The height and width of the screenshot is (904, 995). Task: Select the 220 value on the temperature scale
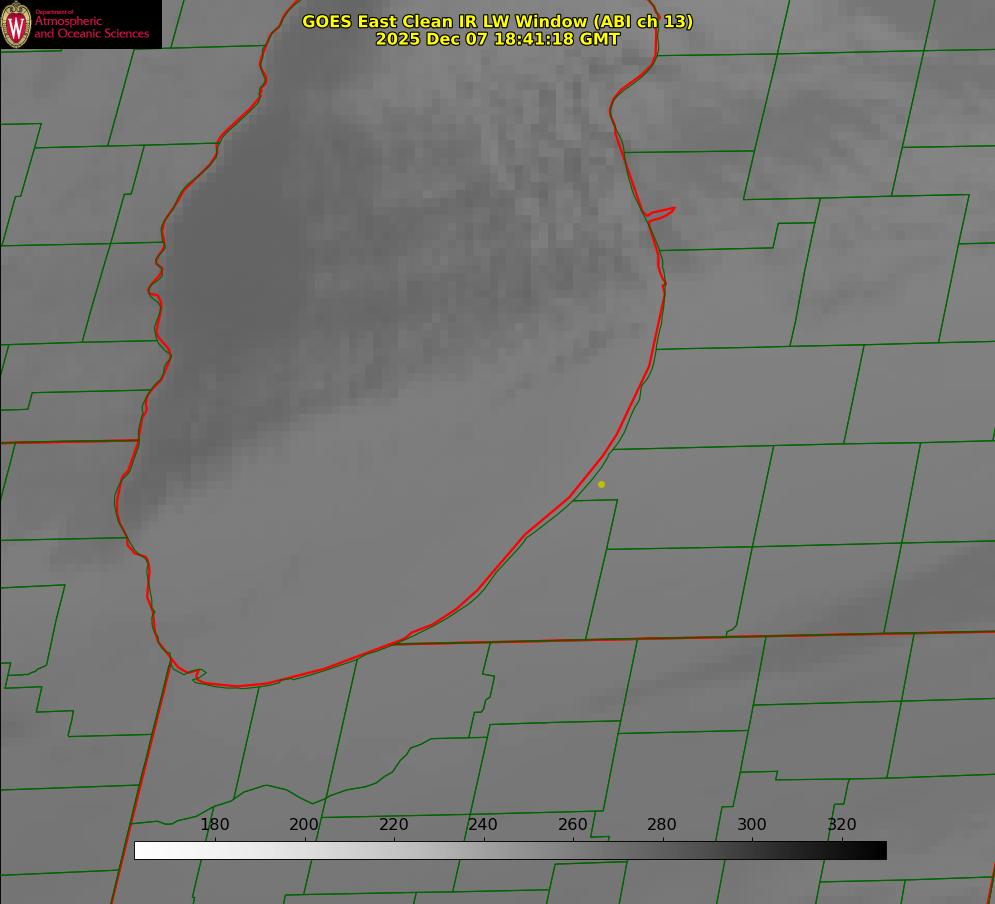[394, 825]
